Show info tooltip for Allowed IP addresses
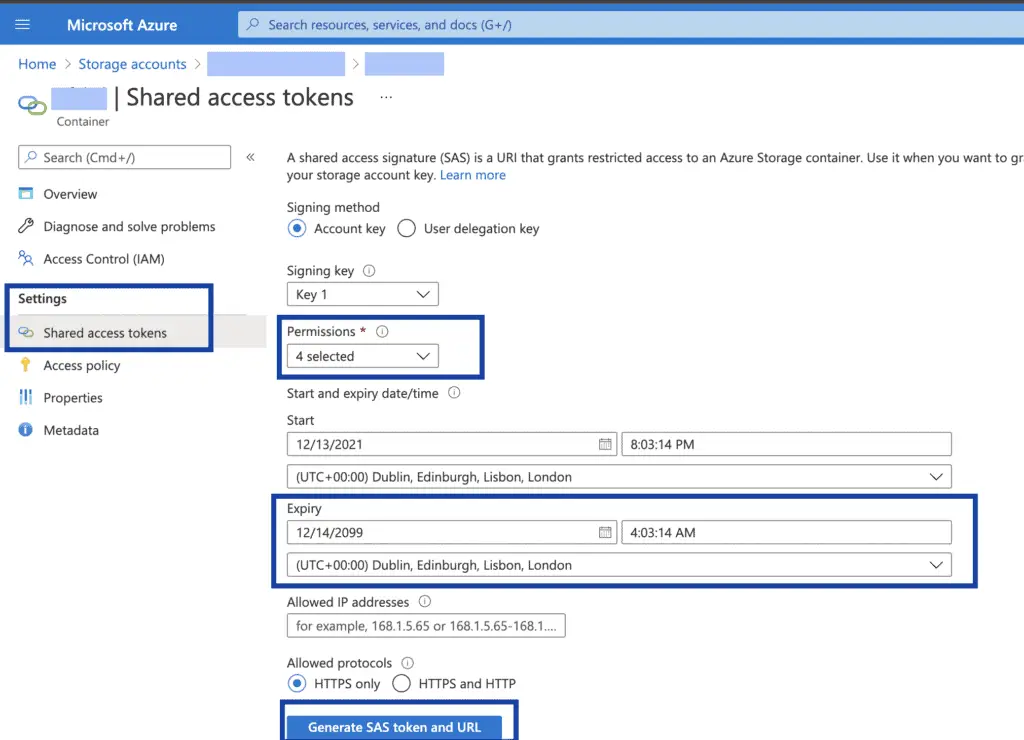Screen dimensions: 1024x740 [x=424, y=602]
